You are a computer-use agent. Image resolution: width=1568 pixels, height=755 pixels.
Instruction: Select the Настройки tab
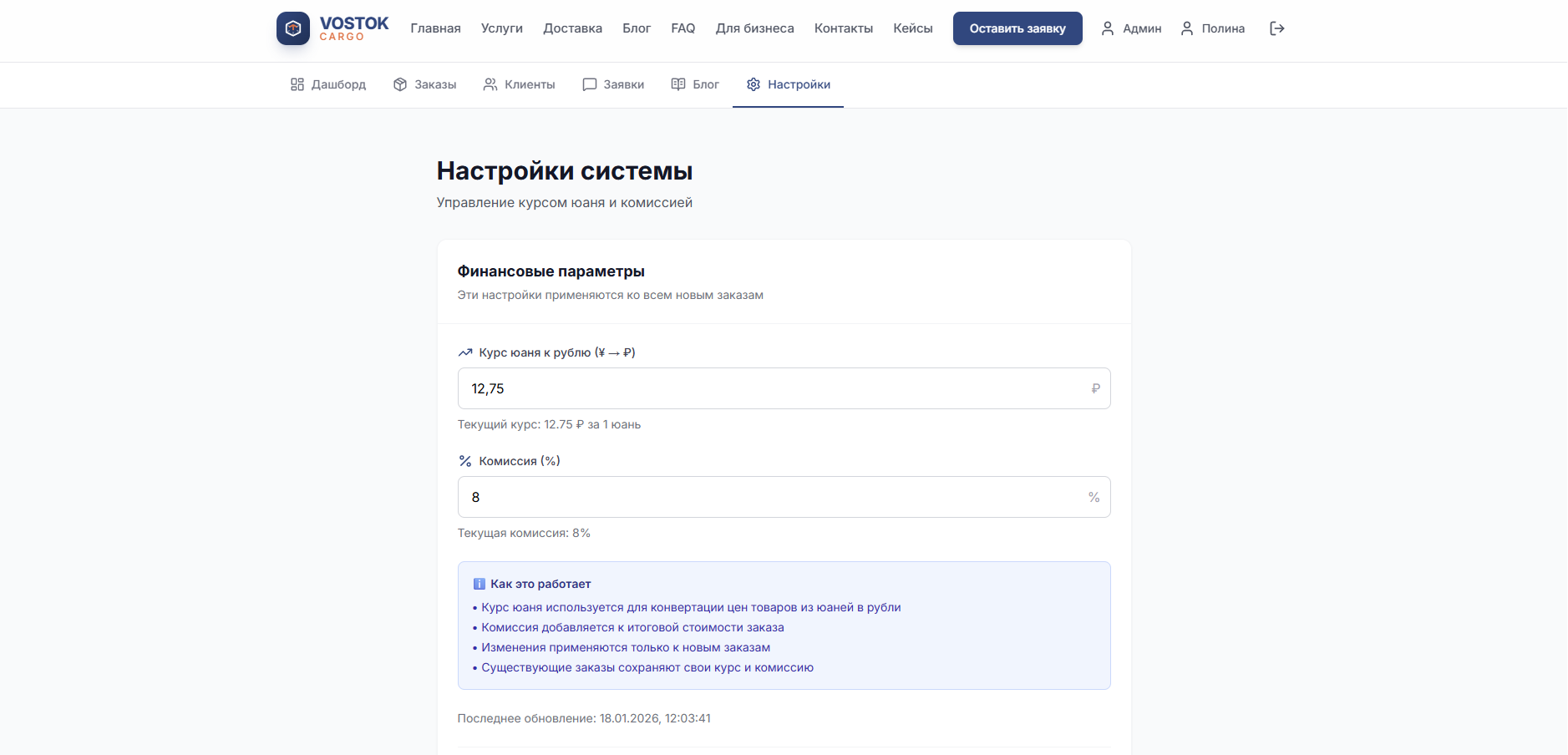tap(788, 84)
